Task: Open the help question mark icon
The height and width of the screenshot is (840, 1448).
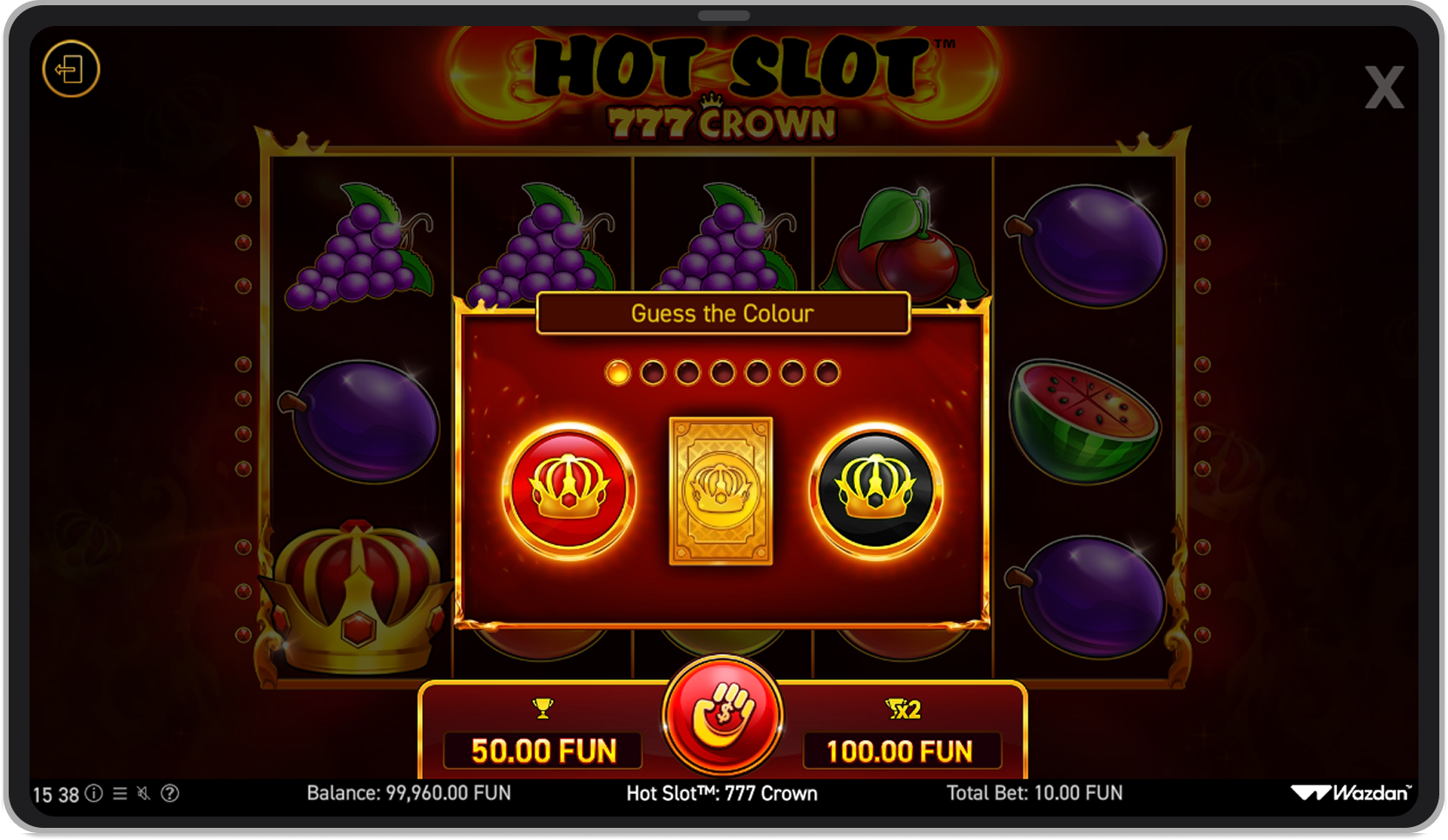Action: point(170,793)
